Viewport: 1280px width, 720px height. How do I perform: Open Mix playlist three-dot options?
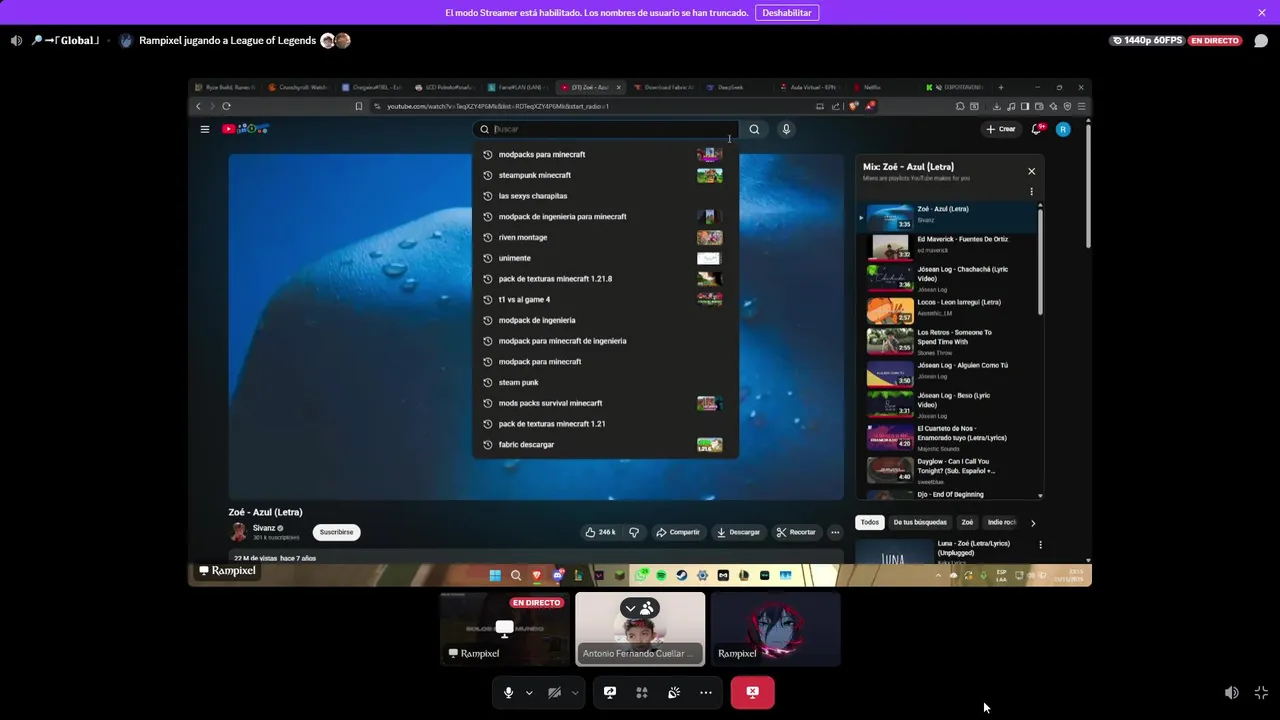(1031, 192)
